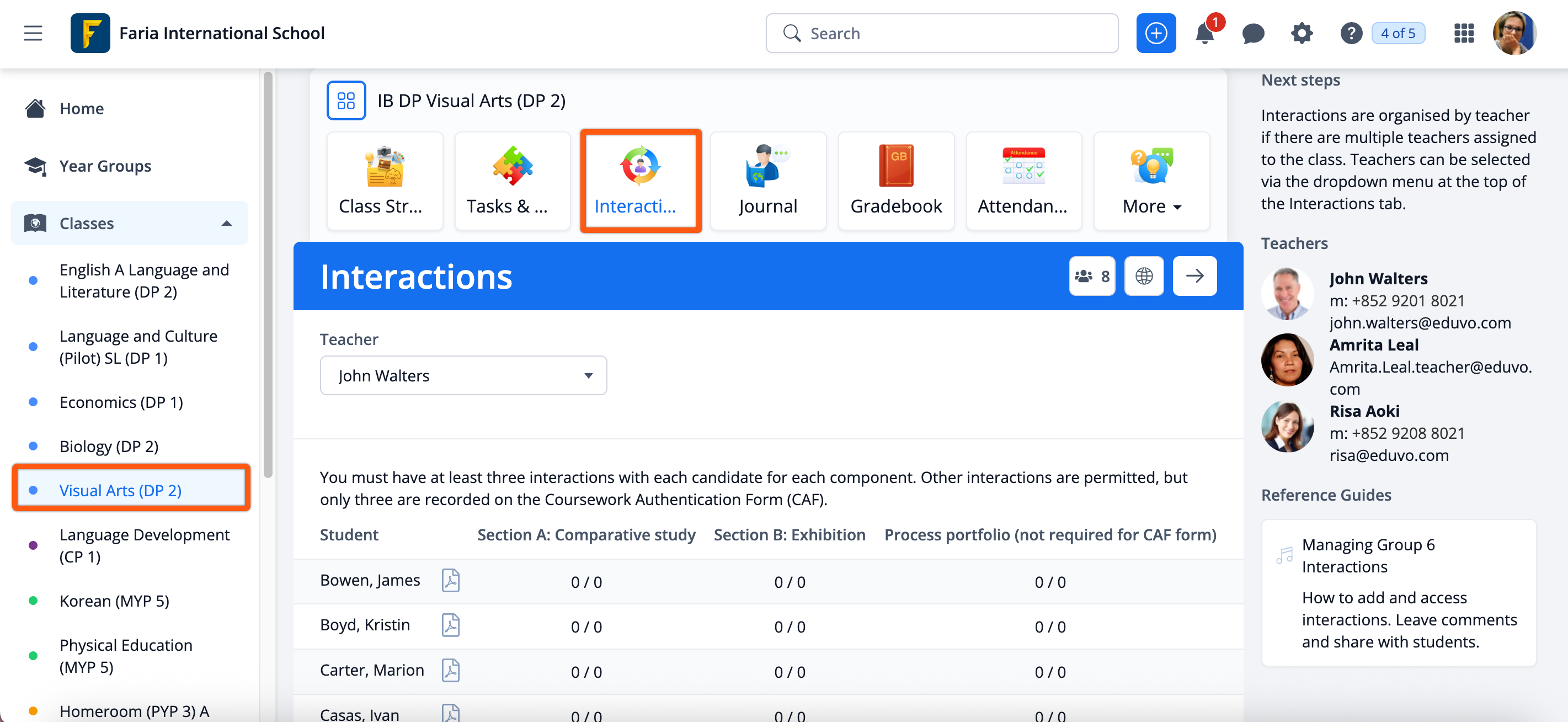Click Amrita Leal teacher photo
This screenshot has width=1568, height=722.
[x=1287, y=360]
